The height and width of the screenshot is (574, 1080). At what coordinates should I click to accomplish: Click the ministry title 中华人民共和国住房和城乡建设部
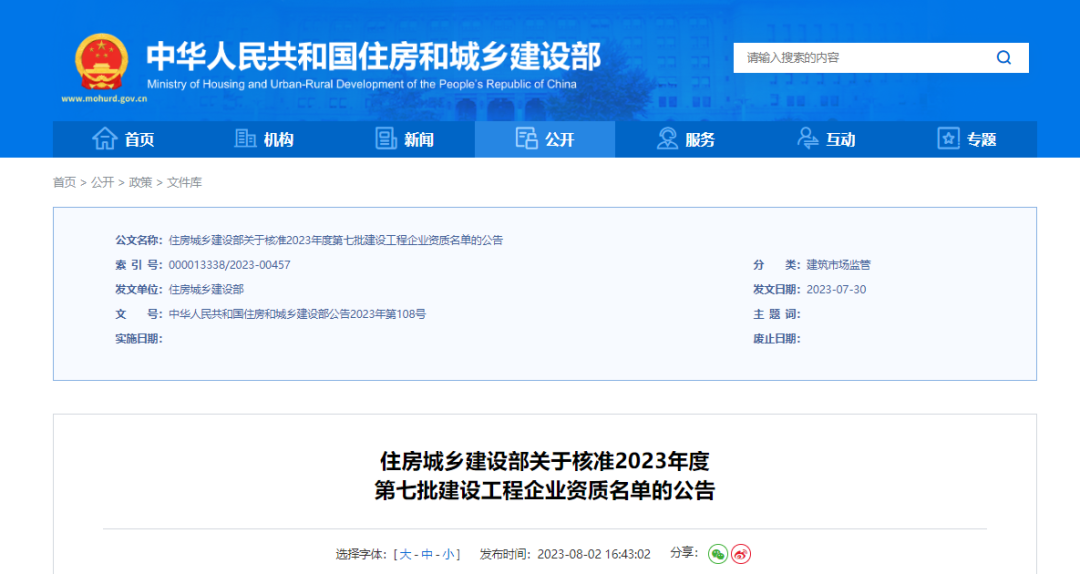tap(373, 55)
